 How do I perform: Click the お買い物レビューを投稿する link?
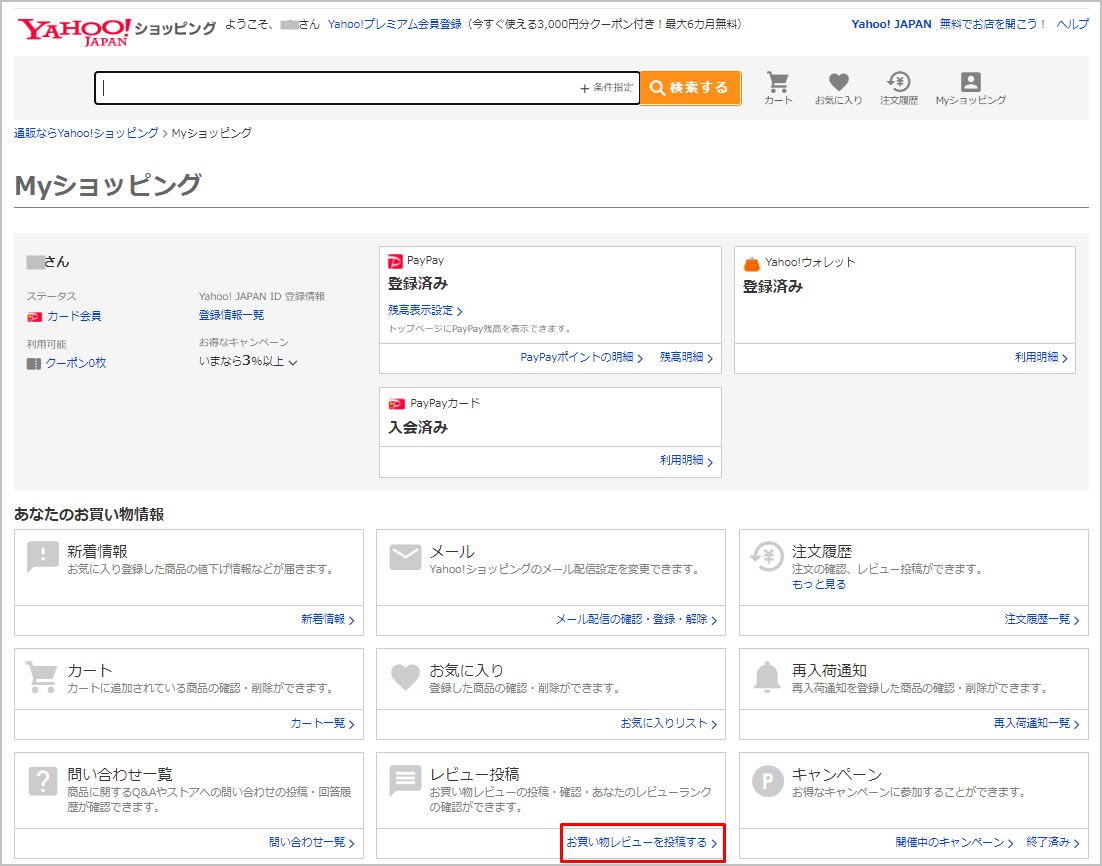(643, 844)
